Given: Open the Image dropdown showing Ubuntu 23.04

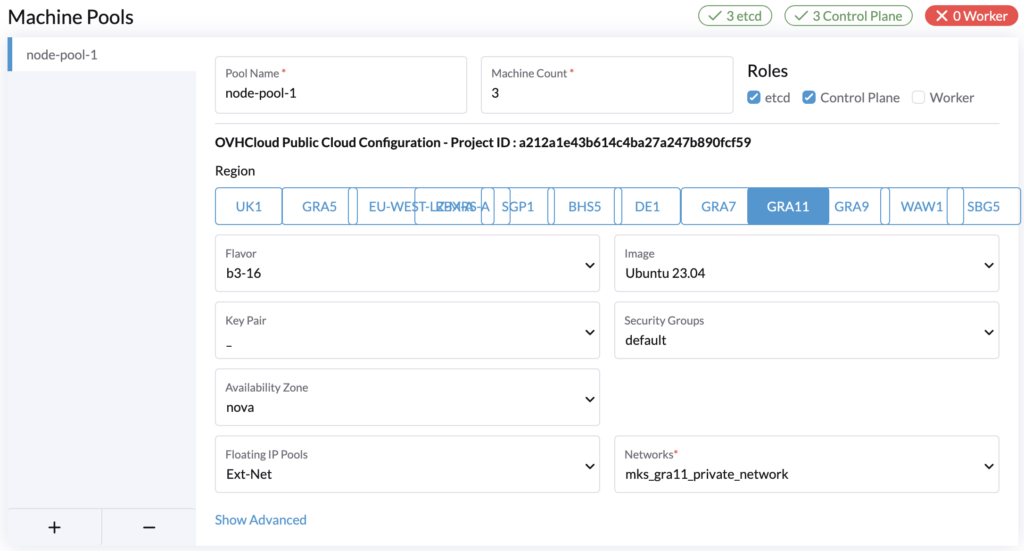Looking at the screenshot, I should coord(807,264).
